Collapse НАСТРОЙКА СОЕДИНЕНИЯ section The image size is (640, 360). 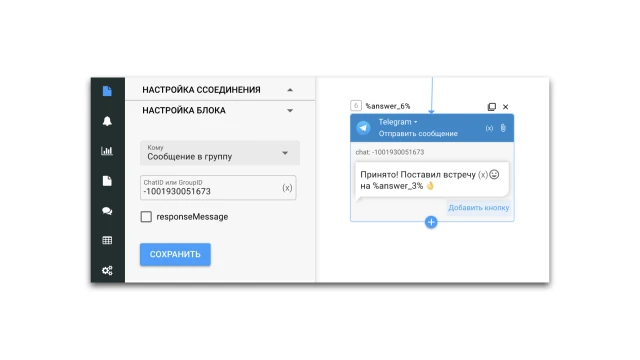pos(290,90)
